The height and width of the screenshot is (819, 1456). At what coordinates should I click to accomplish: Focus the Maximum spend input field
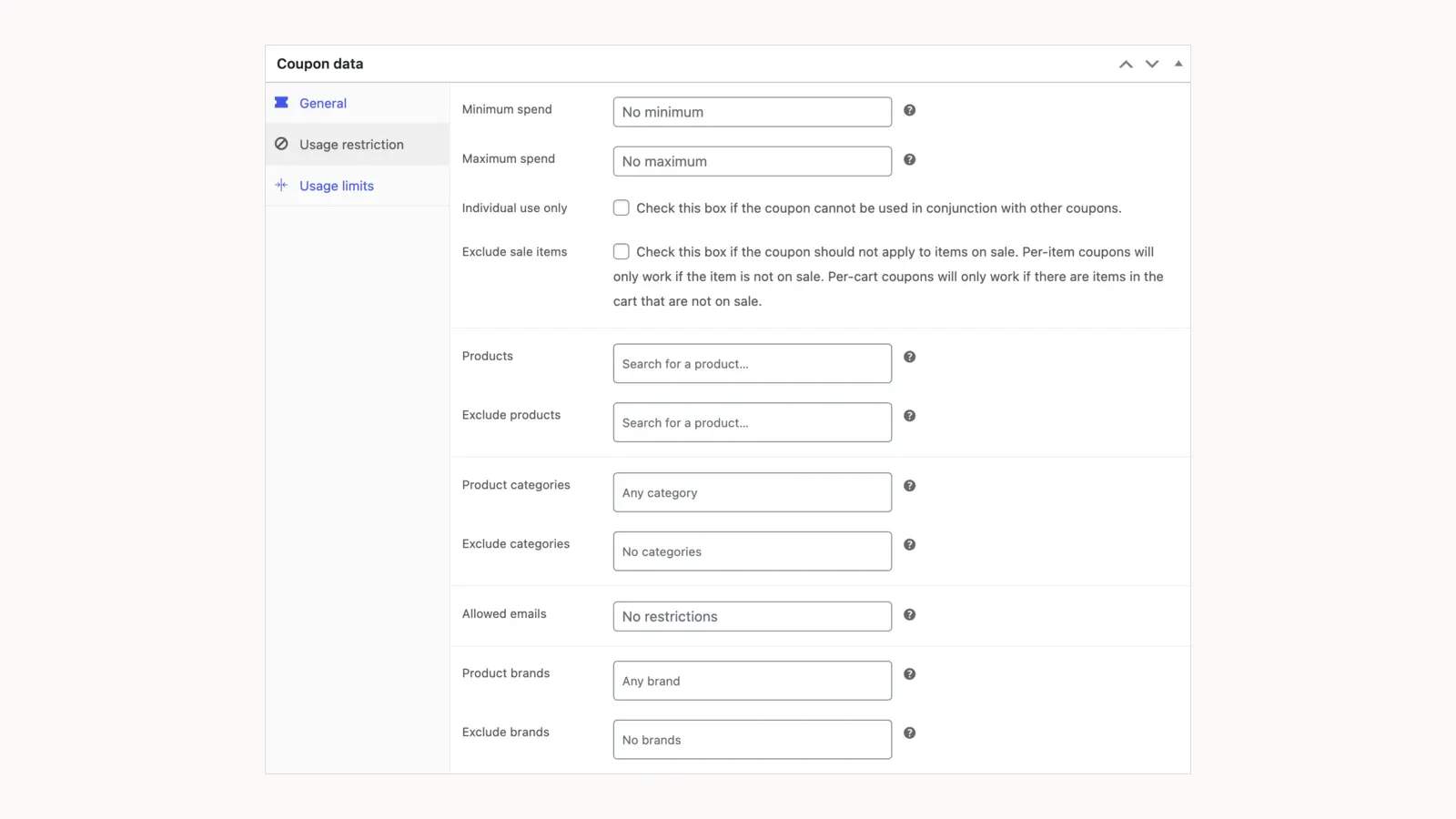pyautogui.click(x=753, y=161)
